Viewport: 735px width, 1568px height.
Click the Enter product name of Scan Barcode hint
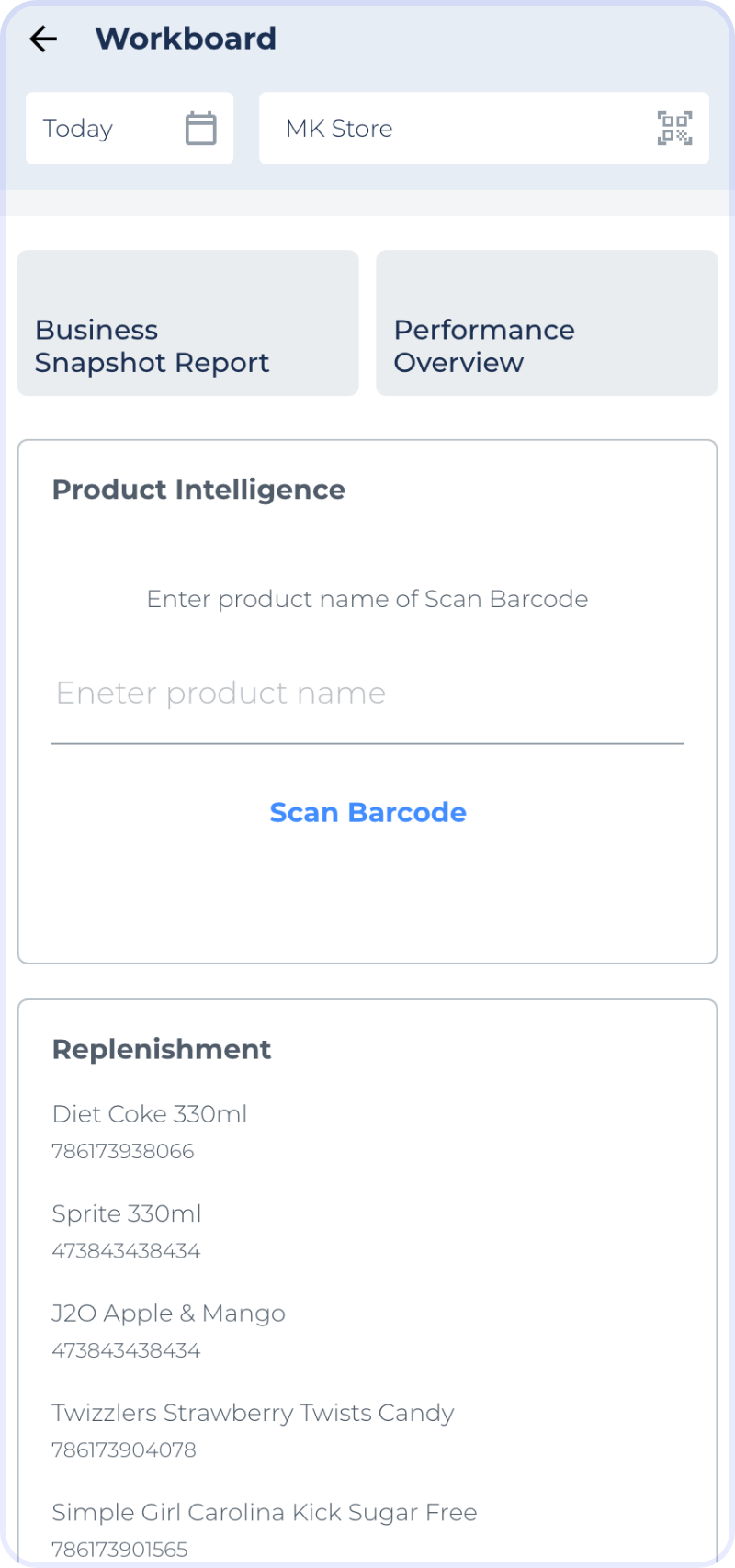point(367,599)
